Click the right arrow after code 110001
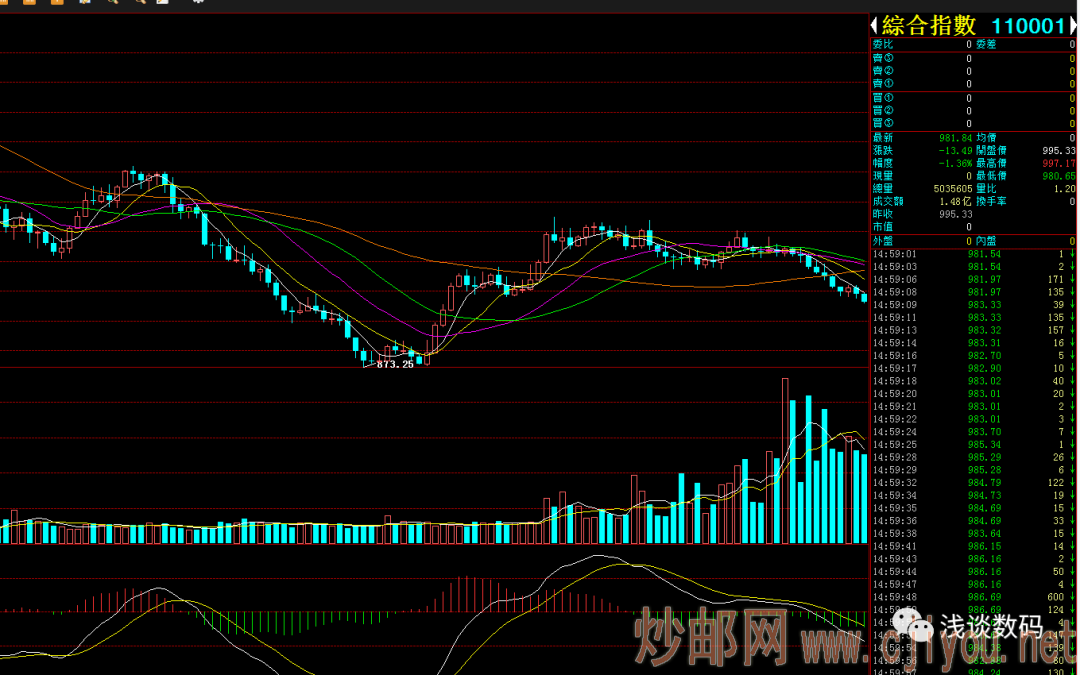This screenshot has width=1080, height=675. pyautogui.click(x=1073, y=26)
